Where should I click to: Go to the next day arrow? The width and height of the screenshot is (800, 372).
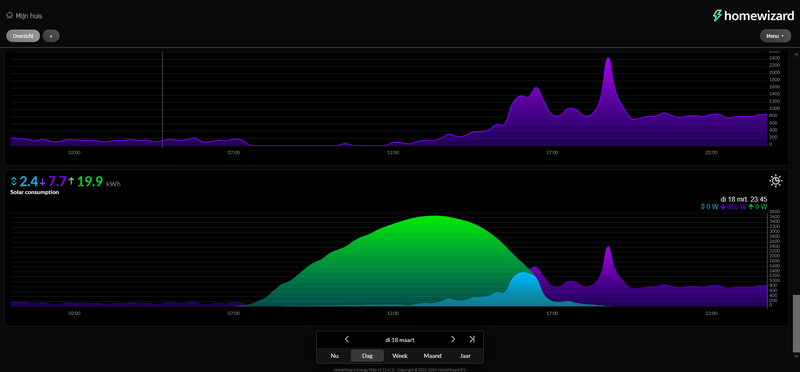pyautogui.click(x=453, y=339)
